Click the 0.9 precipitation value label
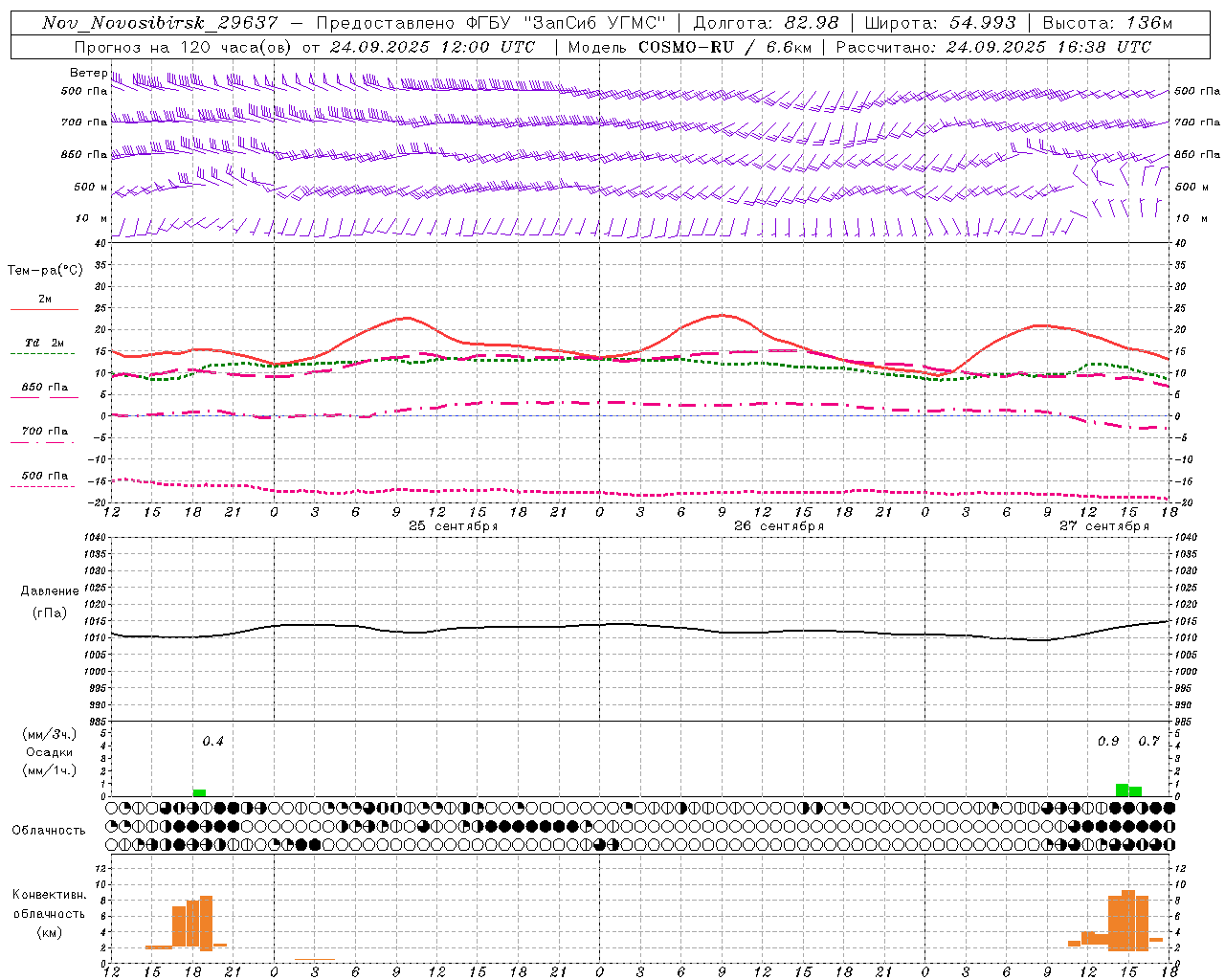 click(1108, 741)
